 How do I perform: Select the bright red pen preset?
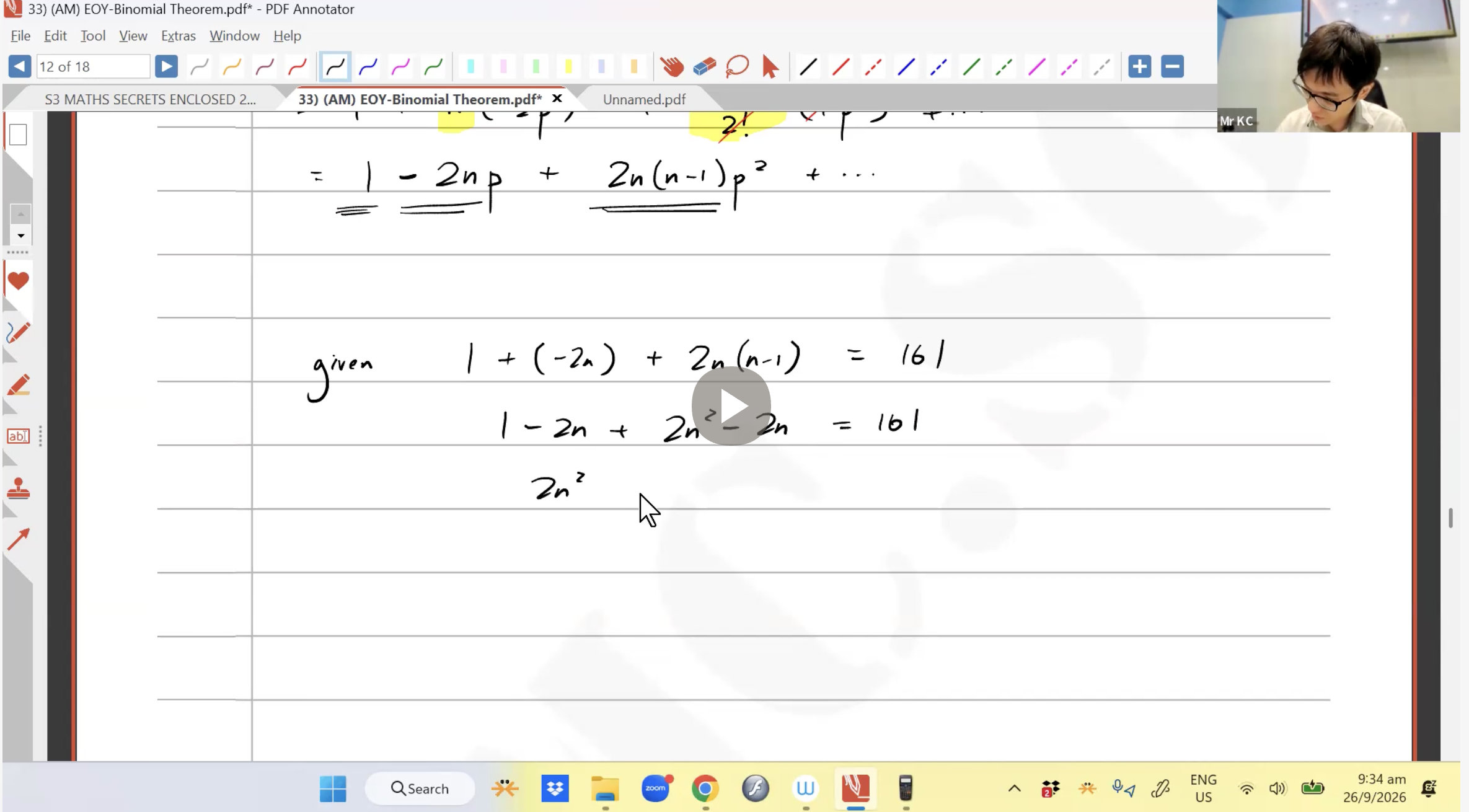pos(298,66)
